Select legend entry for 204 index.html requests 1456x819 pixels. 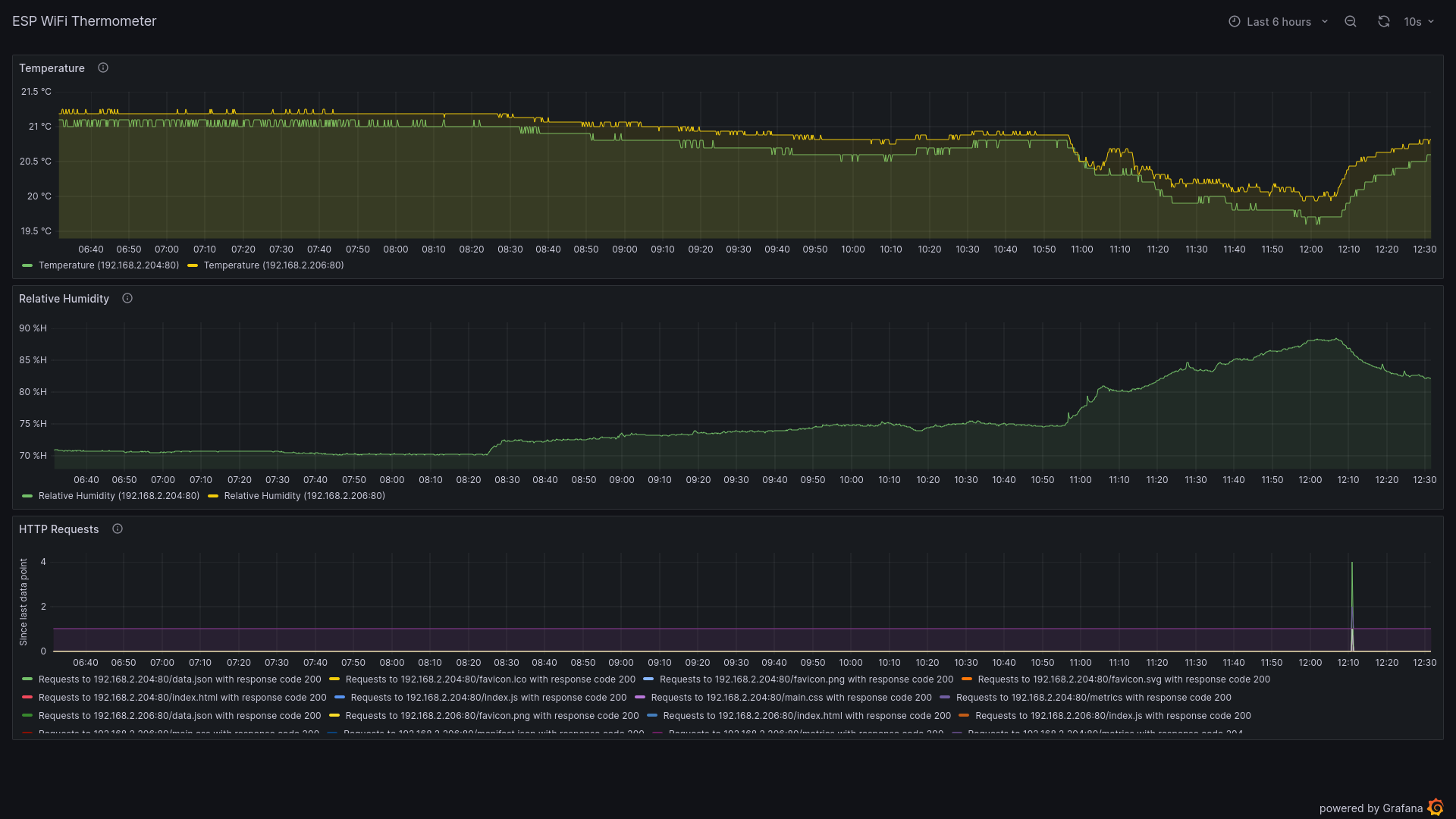[x=182, y=698]
